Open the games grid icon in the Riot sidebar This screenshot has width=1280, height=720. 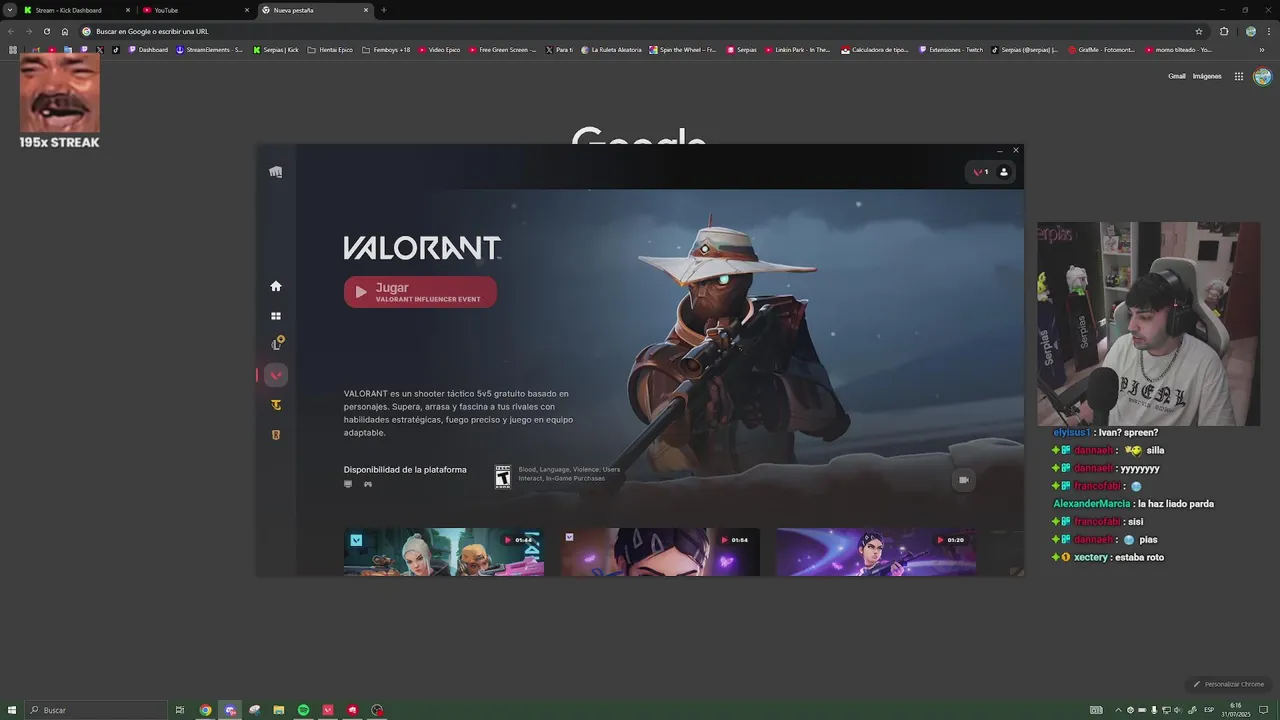[276, 316]
